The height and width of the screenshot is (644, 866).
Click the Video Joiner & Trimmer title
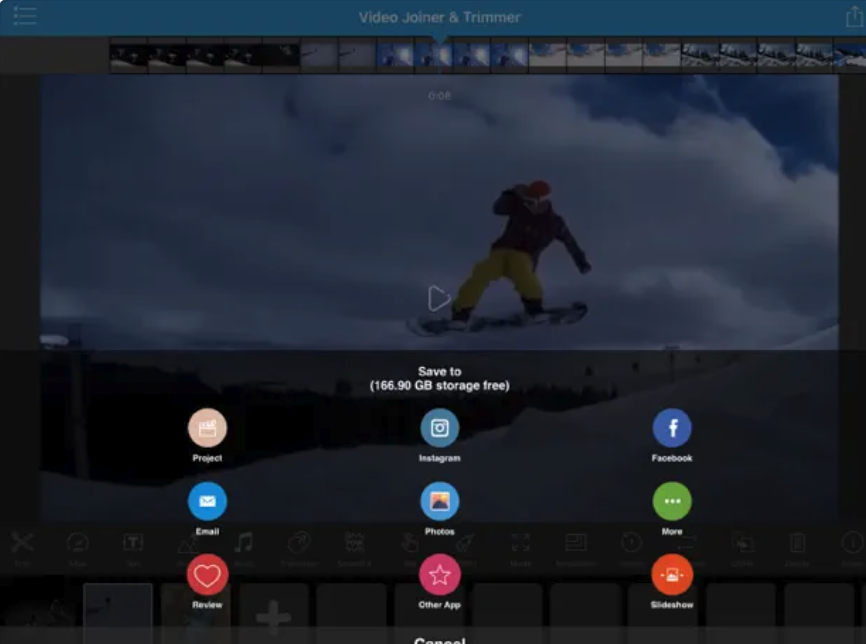(x=440, y=17)
